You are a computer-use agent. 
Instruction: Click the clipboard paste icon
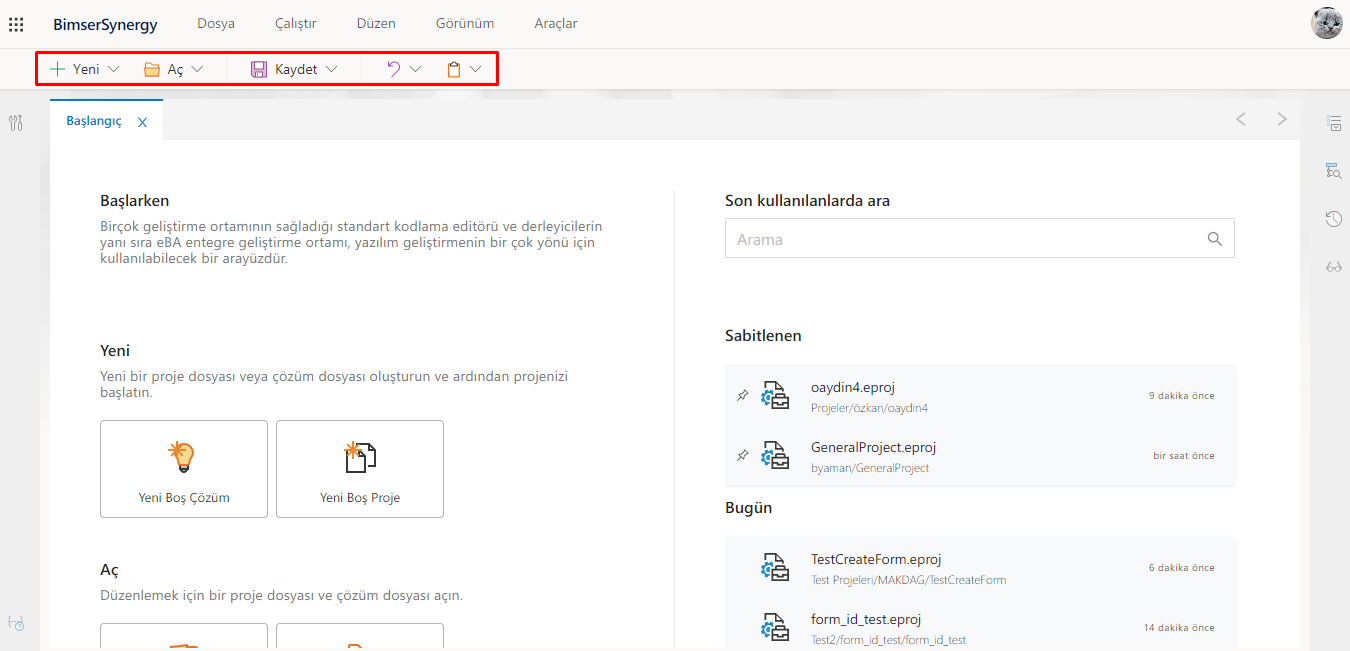(x=454, y=69)
